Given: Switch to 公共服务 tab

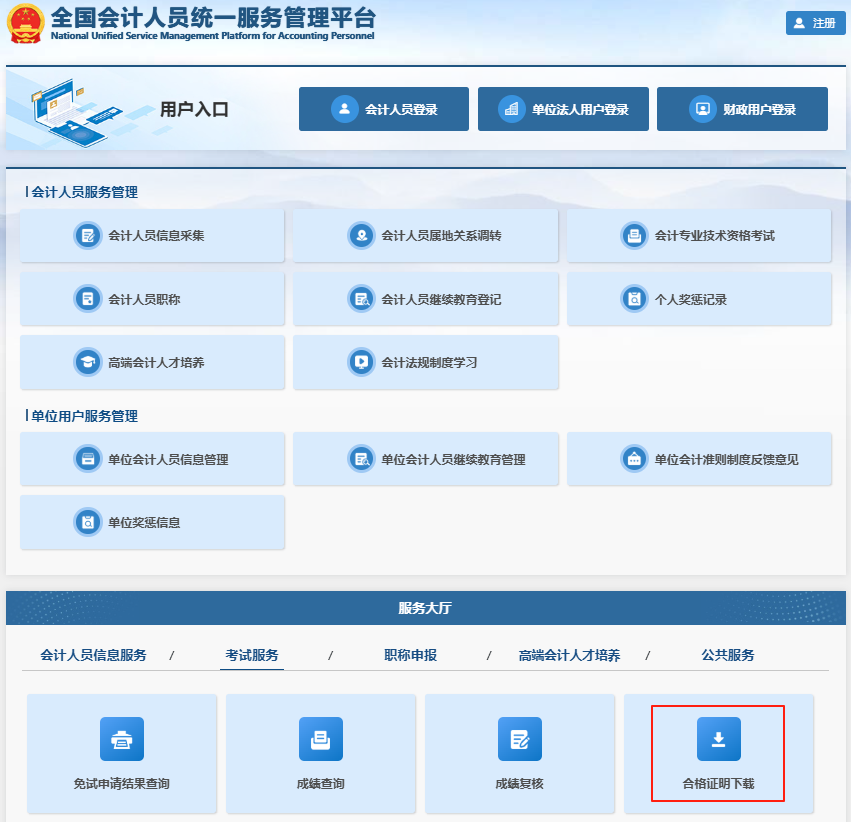Looking at the screenshot, I should point(728,655).
